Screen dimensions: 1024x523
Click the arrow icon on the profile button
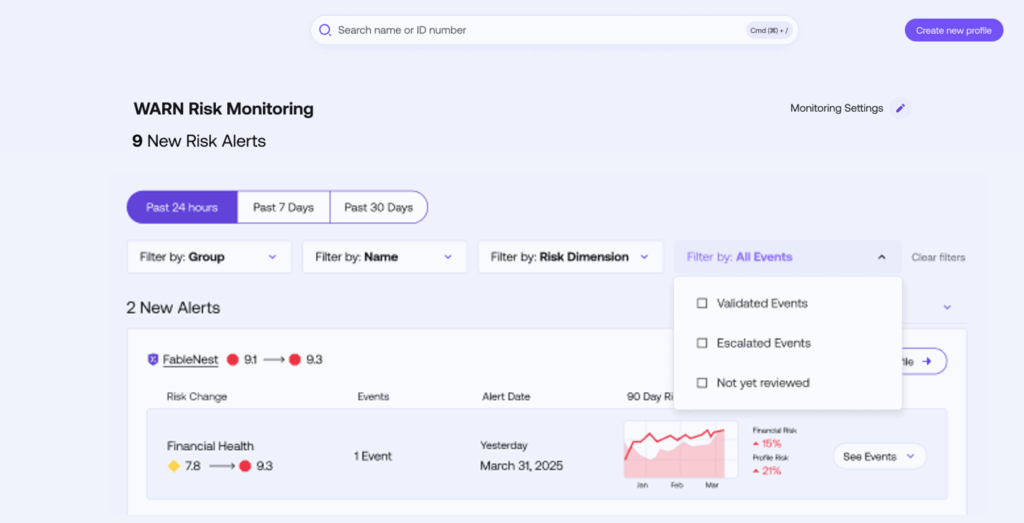pyautogui.click(x=927, y=361)
